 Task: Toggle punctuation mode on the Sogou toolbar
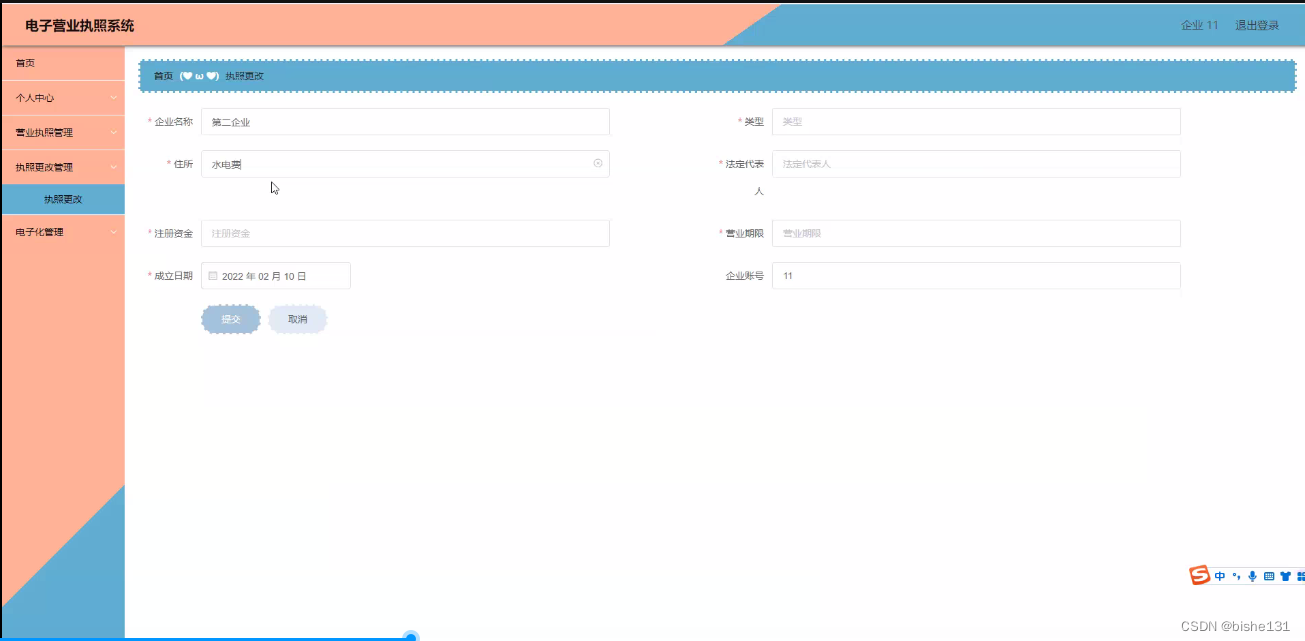(1238, 575)
